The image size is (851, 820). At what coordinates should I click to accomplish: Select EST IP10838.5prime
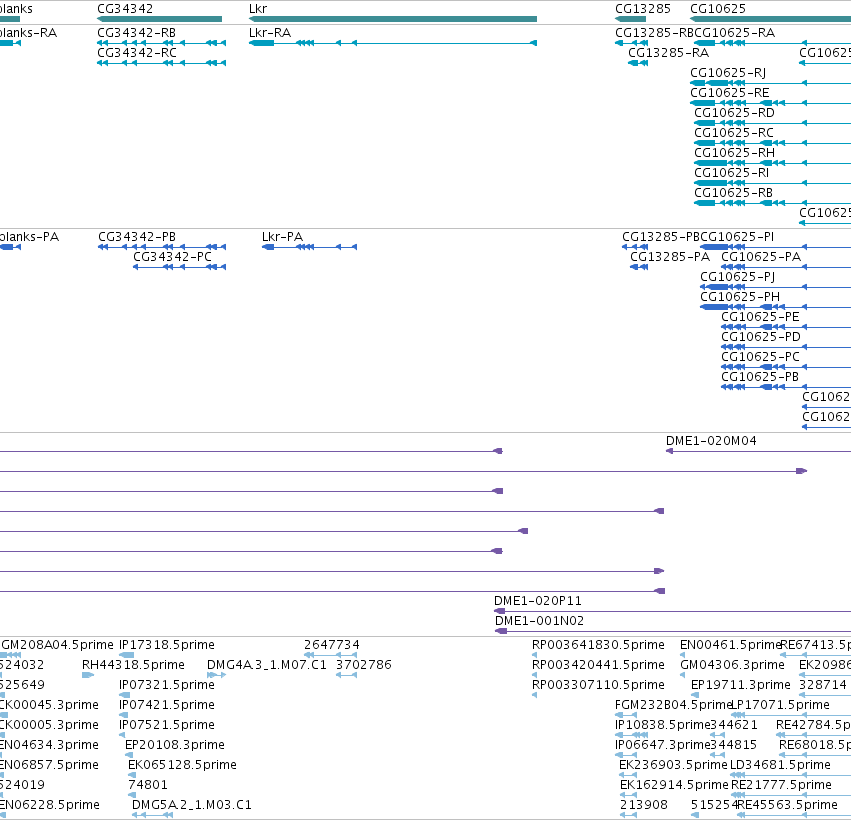(663, 725)
